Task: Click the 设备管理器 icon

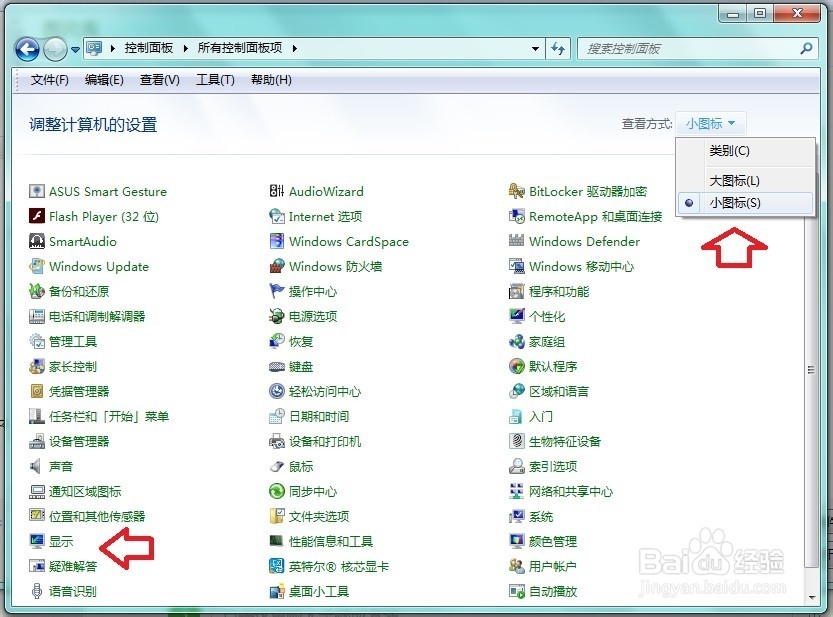Action: click(x=37, y=441)
